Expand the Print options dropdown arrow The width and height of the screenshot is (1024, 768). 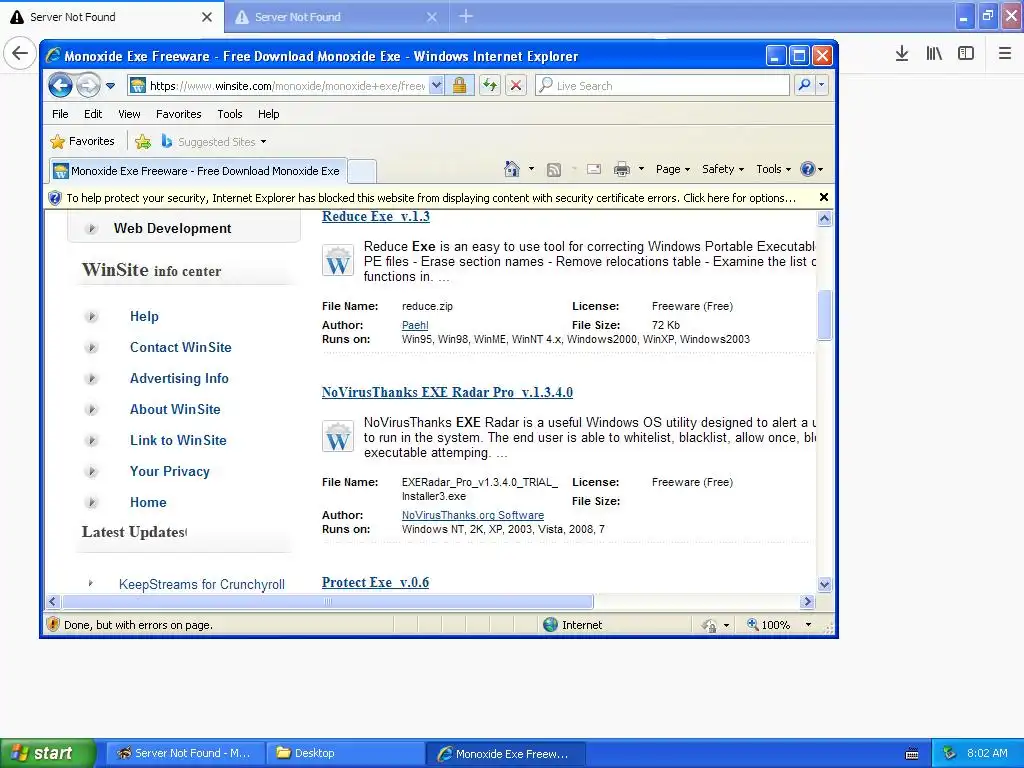[641, 169]
